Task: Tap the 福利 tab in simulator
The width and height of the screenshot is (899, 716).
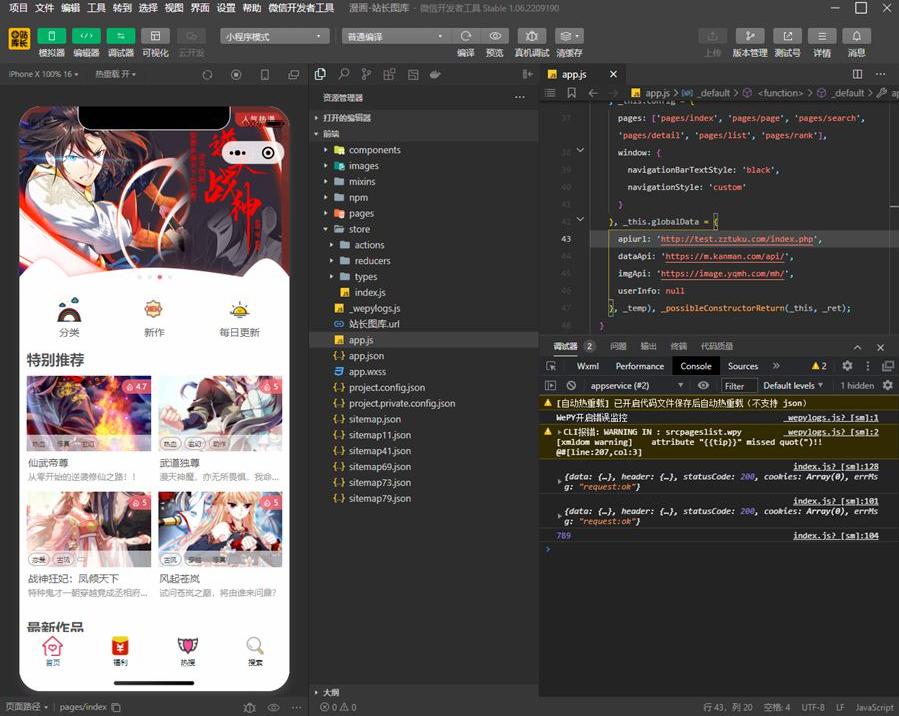Action: click(x=120, y=651)
